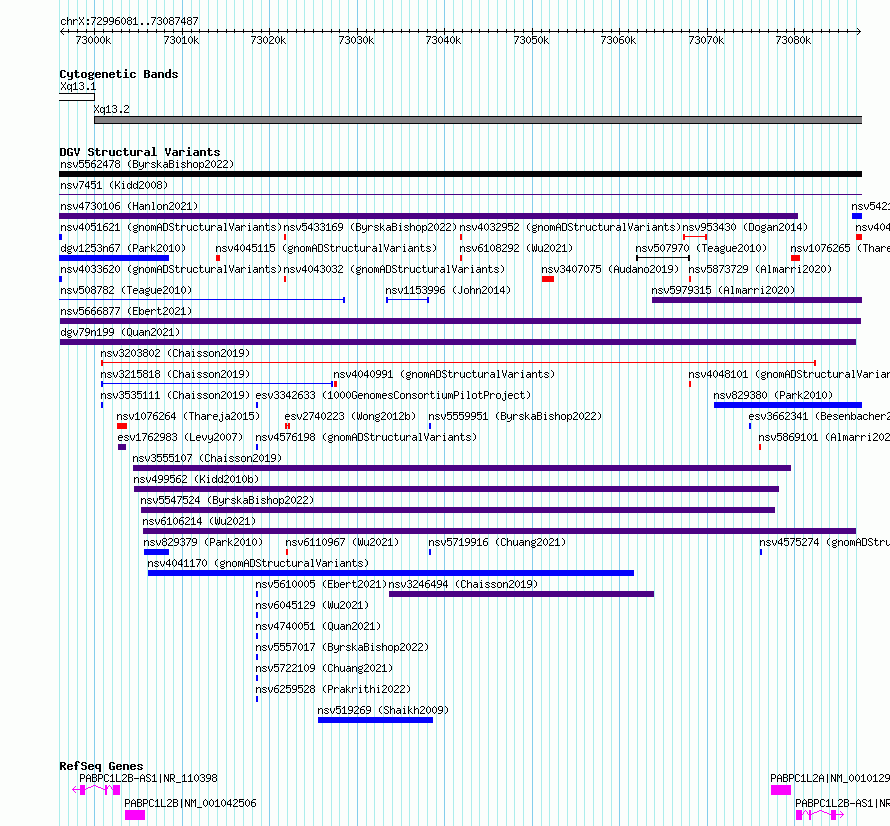The image size is (890, 826).
Task: Open nsv4041170 (gnomADStructuralVariants) label
Action: [x=258, y=563]
